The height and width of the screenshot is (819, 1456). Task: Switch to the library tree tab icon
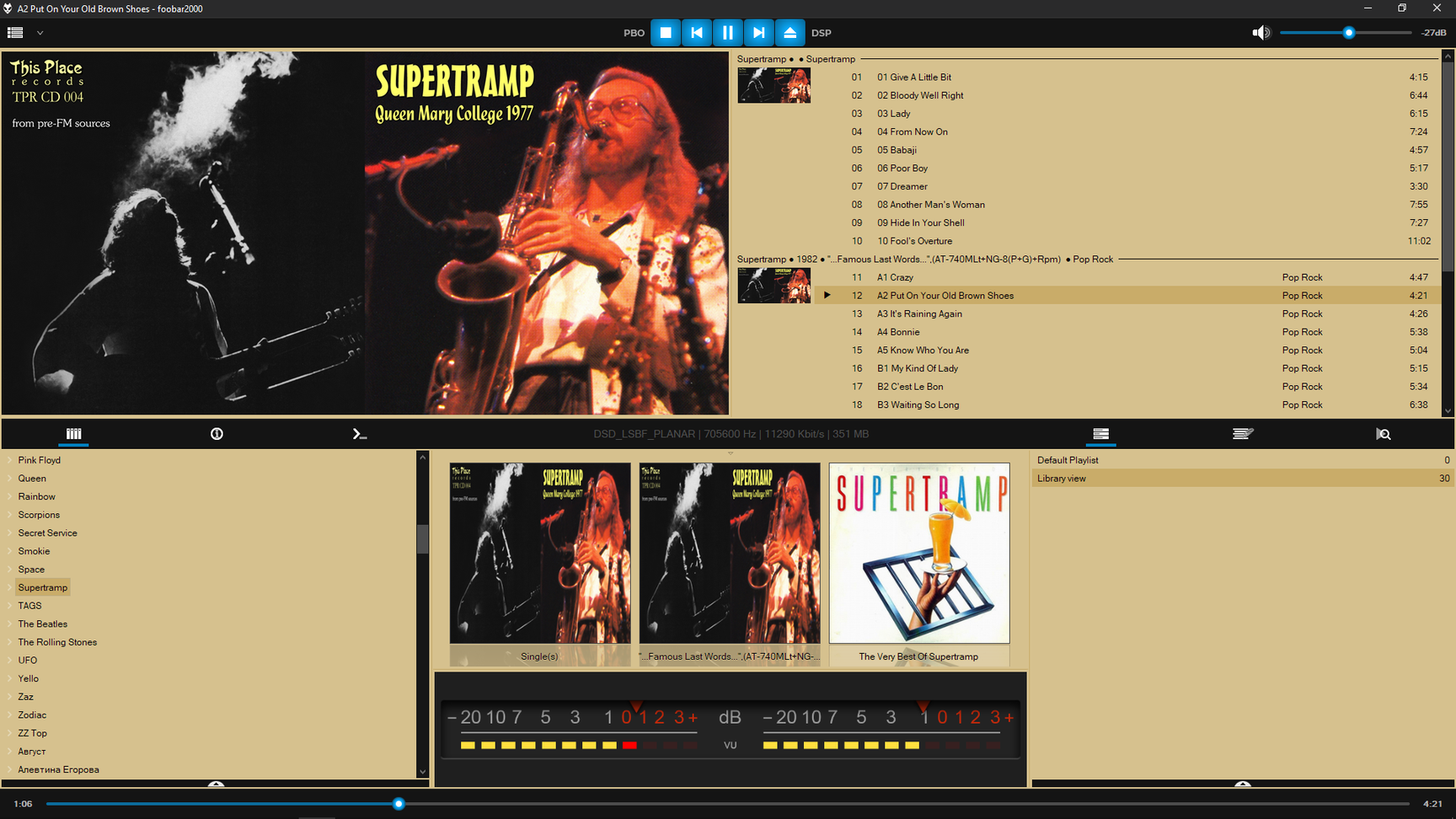tap(74, 434)
